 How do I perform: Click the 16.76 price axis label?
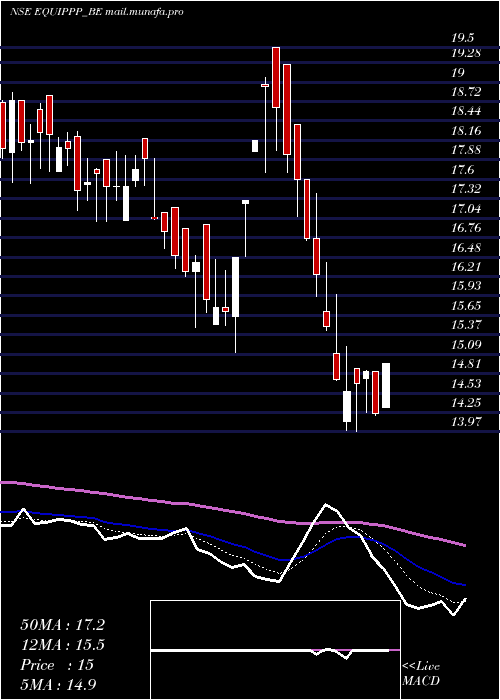(x=466, y=228)
